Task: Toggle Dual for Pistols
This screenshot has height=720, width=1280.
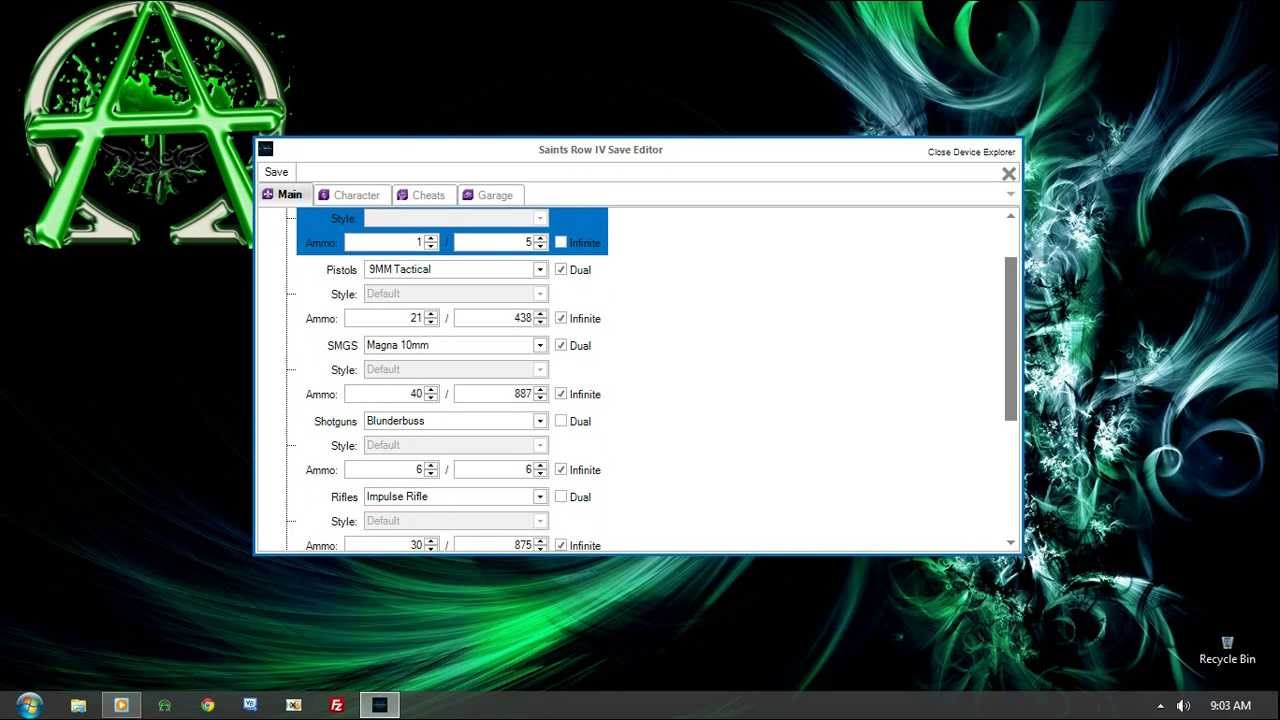Action: 561,269
